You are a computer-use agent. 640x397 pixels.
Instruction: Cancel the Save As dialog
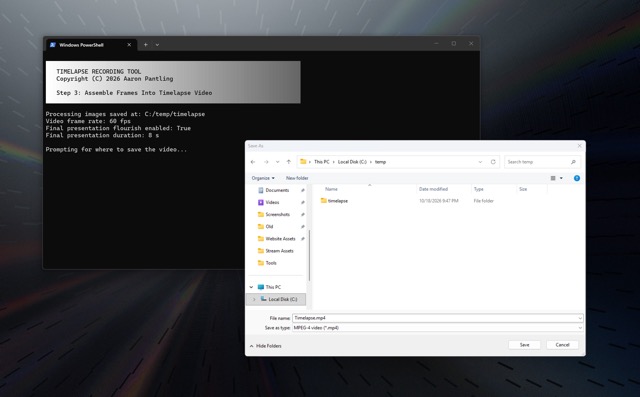[562, 345]
